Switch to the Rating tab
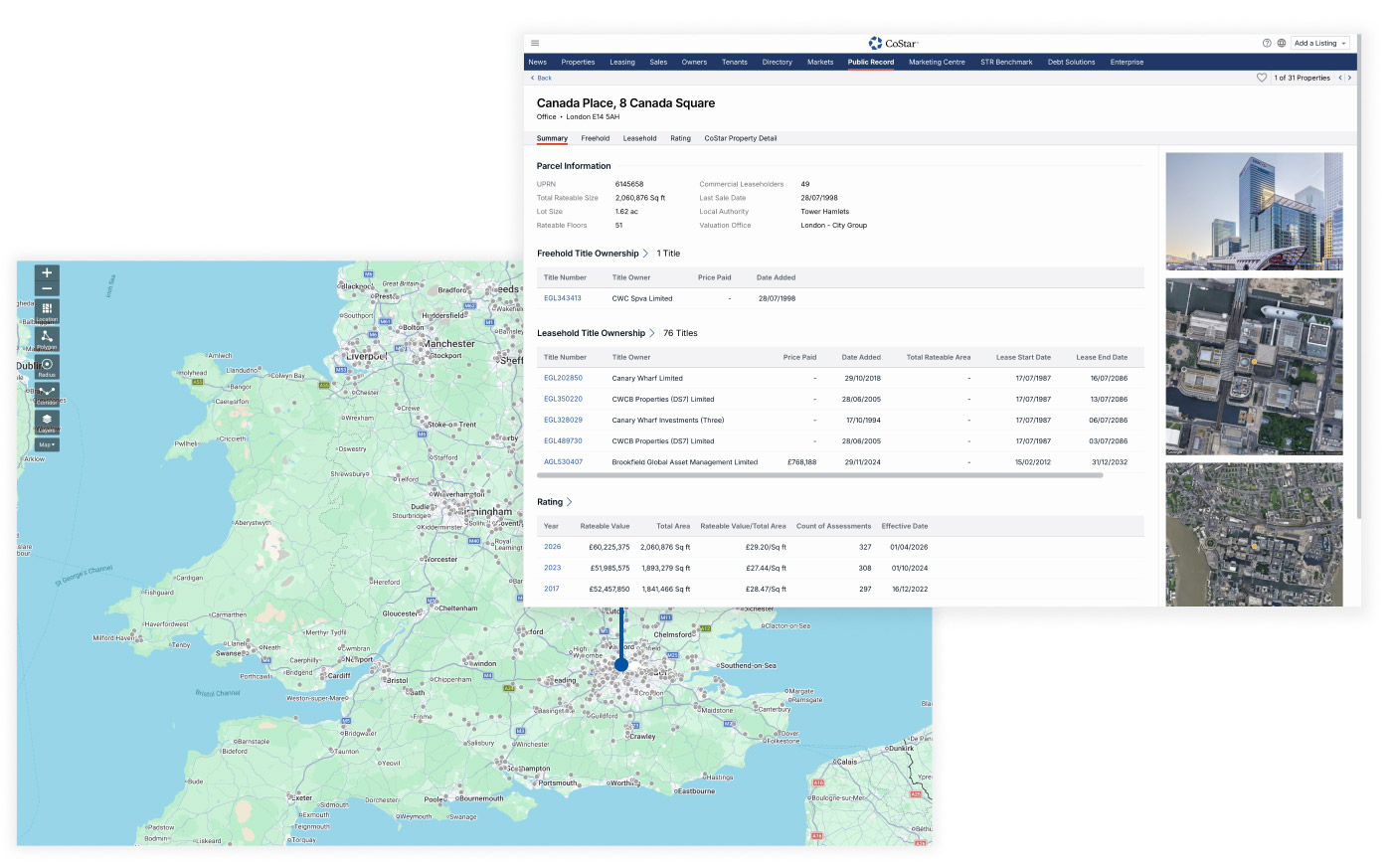 (680, 138)
